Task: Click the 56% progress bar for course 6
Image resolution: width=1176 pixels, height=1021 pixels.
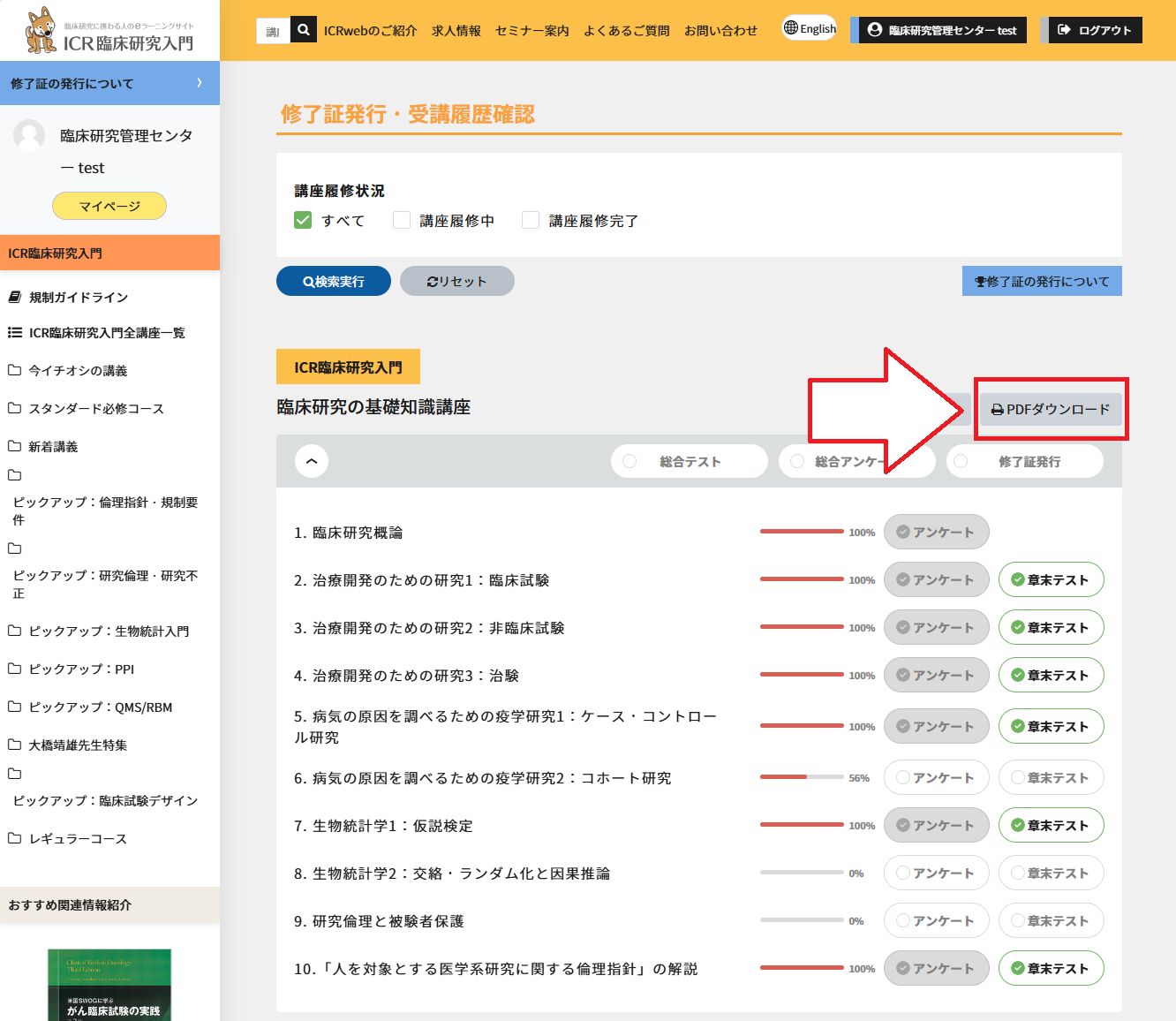Action: tap(801, 777)
